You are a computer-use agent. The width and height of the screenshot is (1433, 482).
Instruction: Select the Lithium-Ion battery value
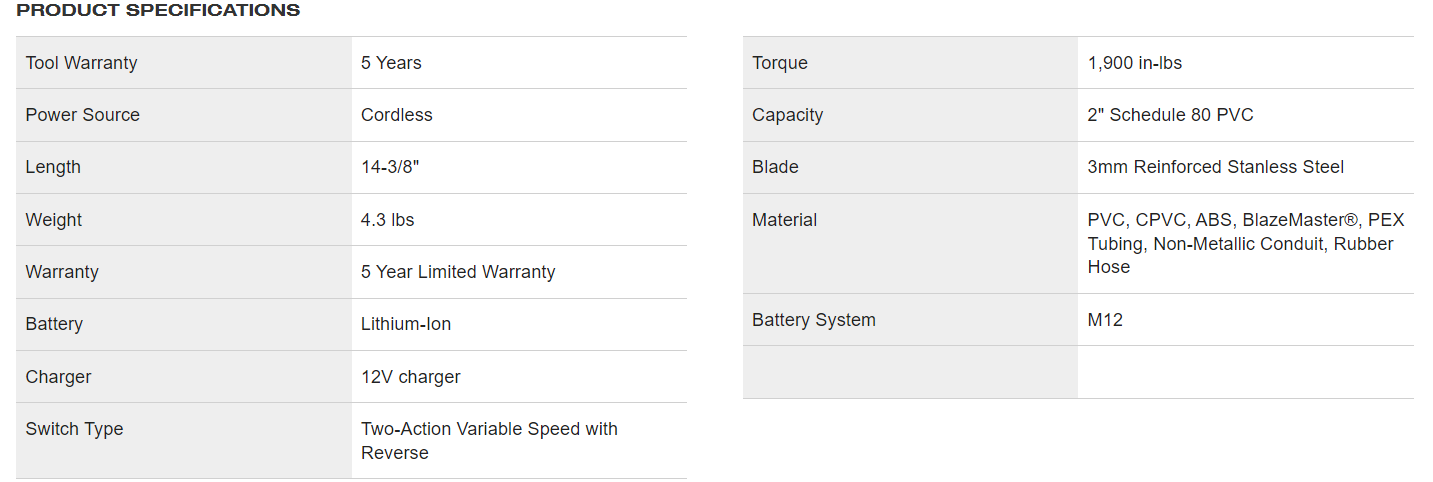point(405,324)
